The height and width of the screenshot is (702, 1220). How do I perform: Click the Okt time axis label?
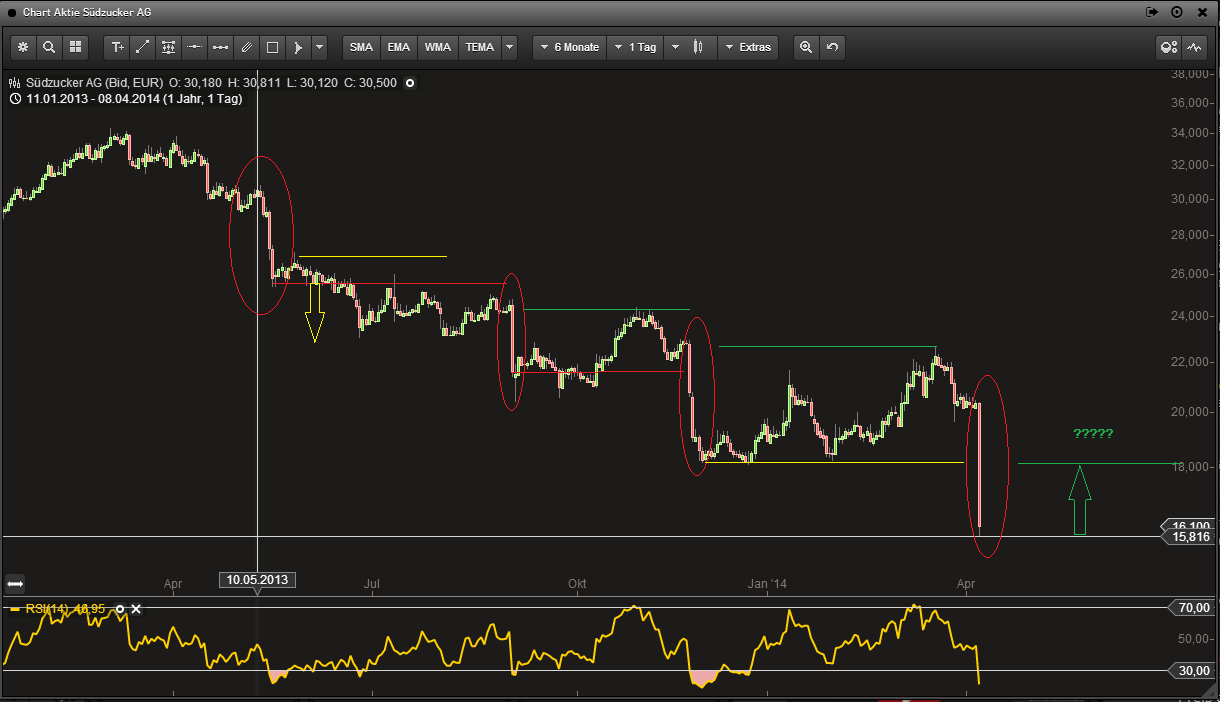coord(577,583)
